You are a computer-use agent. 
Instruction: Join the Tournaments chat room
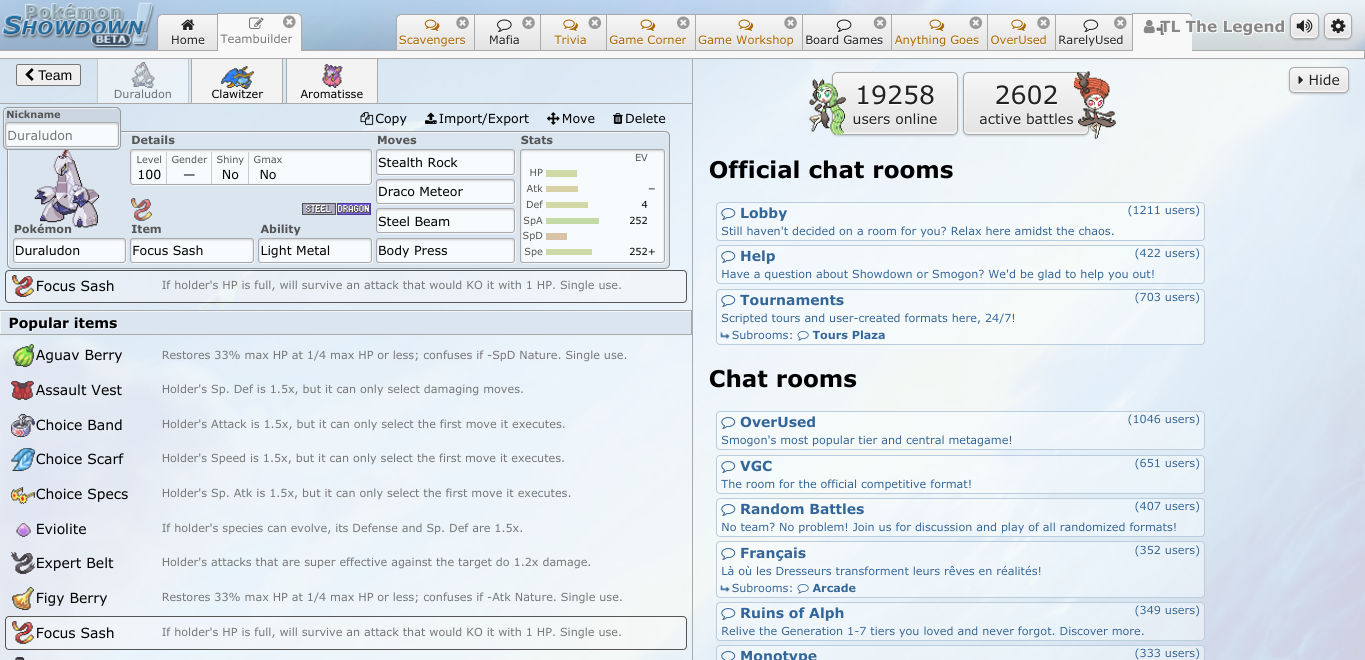(x=960, y=316)
